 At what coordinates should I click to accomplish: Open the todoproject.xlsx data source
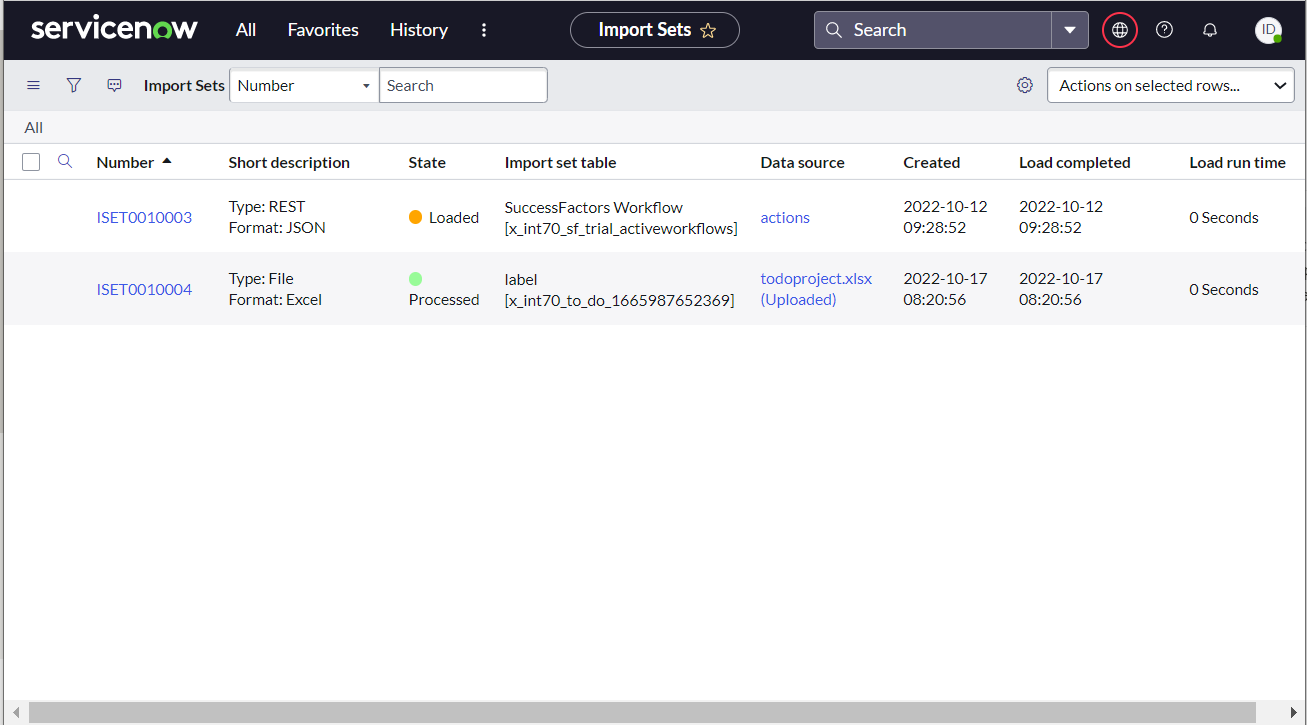816,279
